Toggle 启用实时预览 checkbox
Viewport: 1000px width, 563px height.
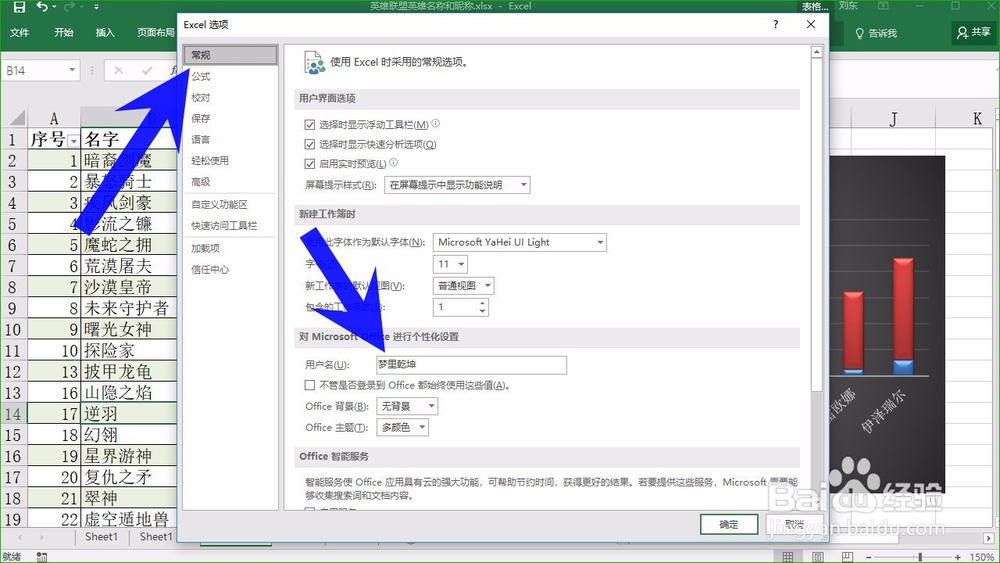pos(310,164)
